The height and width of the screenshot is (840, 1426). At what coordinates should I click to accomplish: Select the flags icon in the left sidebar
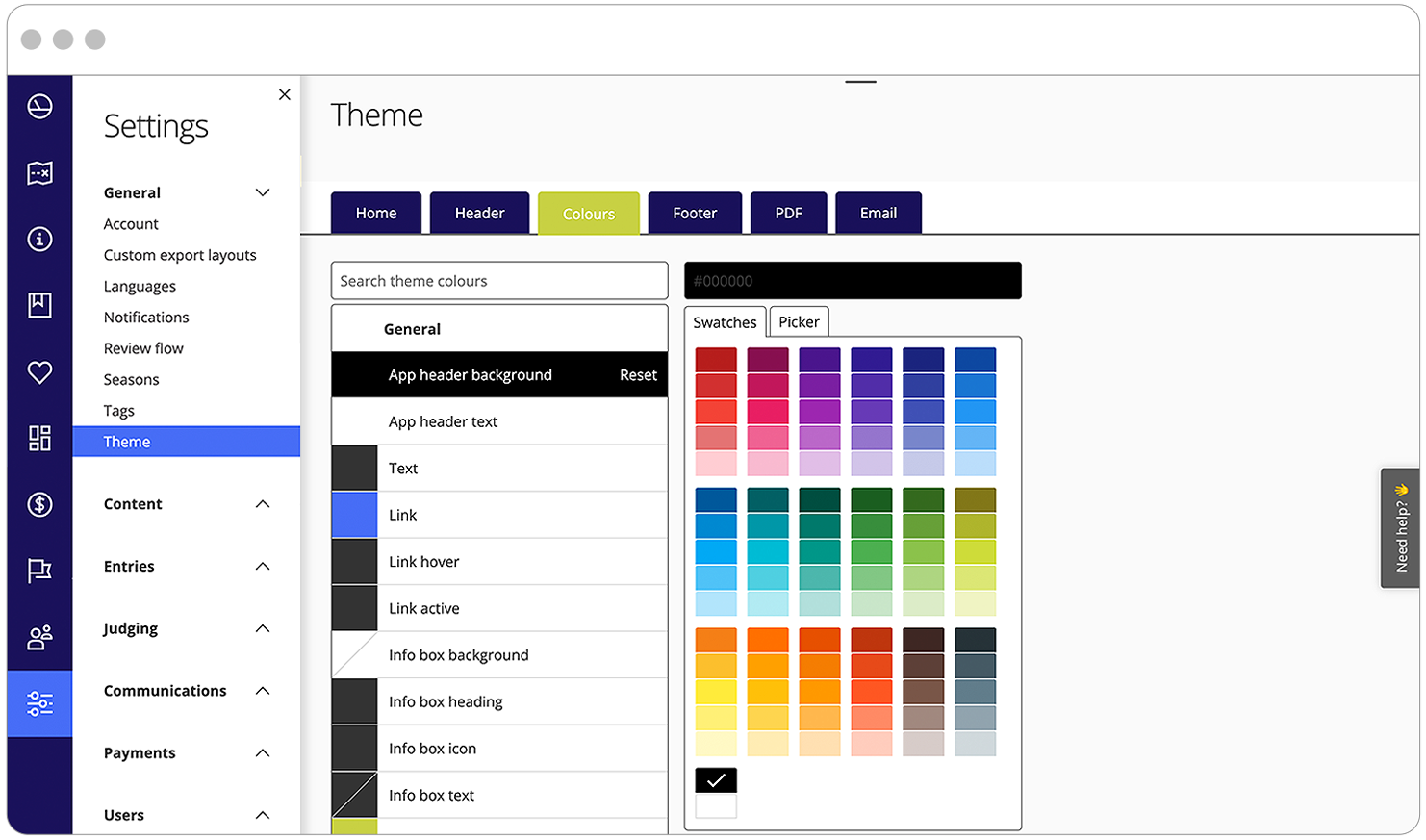[x=38, y=172]
